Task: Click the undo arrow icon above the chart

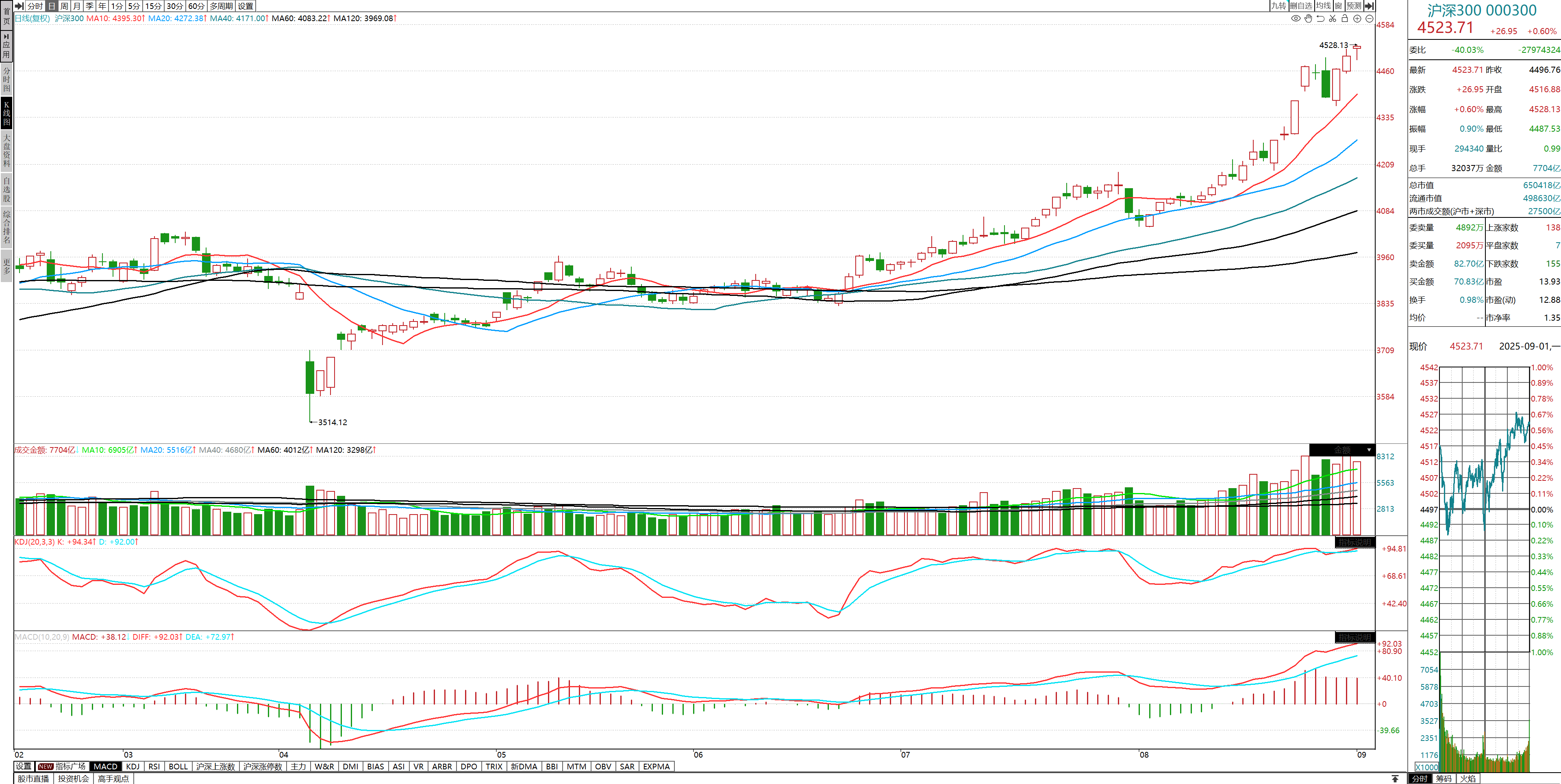Action: [1320, 18]
